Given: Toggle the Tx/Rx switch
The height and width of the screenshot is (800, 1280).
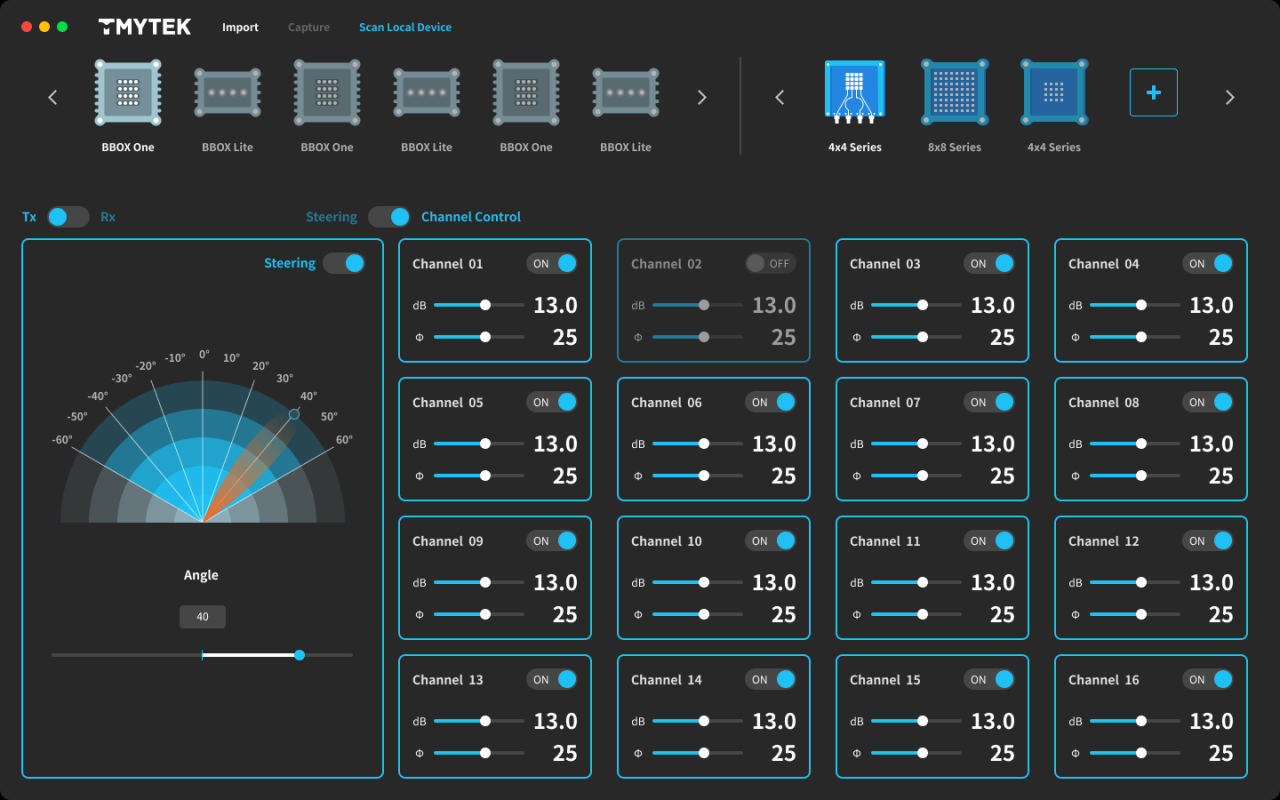Looking at the screenshot, I should [x=68, y=216].
